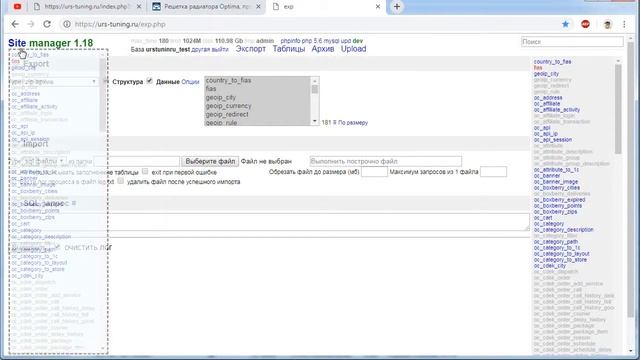Focus the Максимум запросов из 1 файла field
Image resolution: width=640 pixels, height=360 pixels.
pos(493,172)
